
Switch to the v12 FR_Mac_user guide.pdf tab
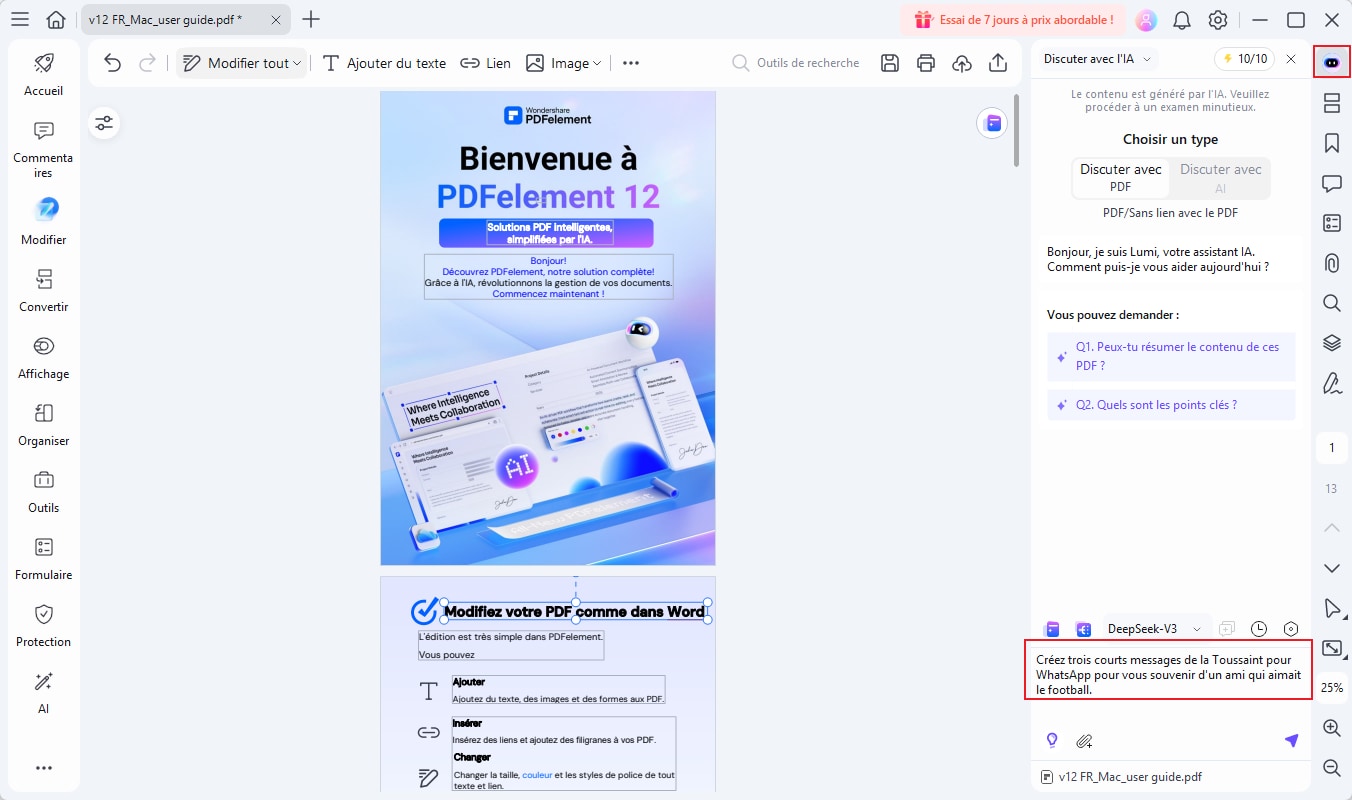165,20
